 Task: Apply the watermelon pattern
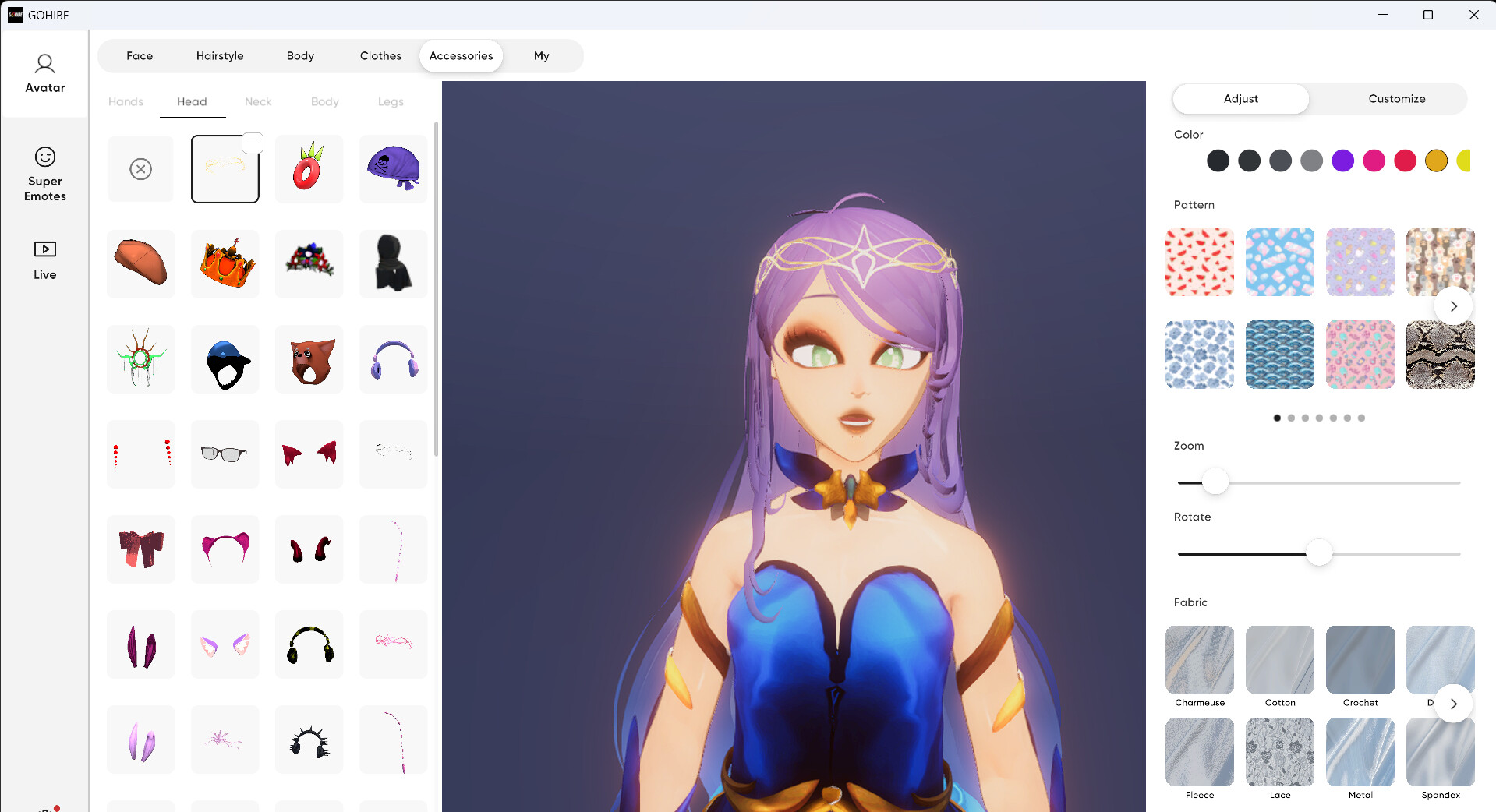1200,262
